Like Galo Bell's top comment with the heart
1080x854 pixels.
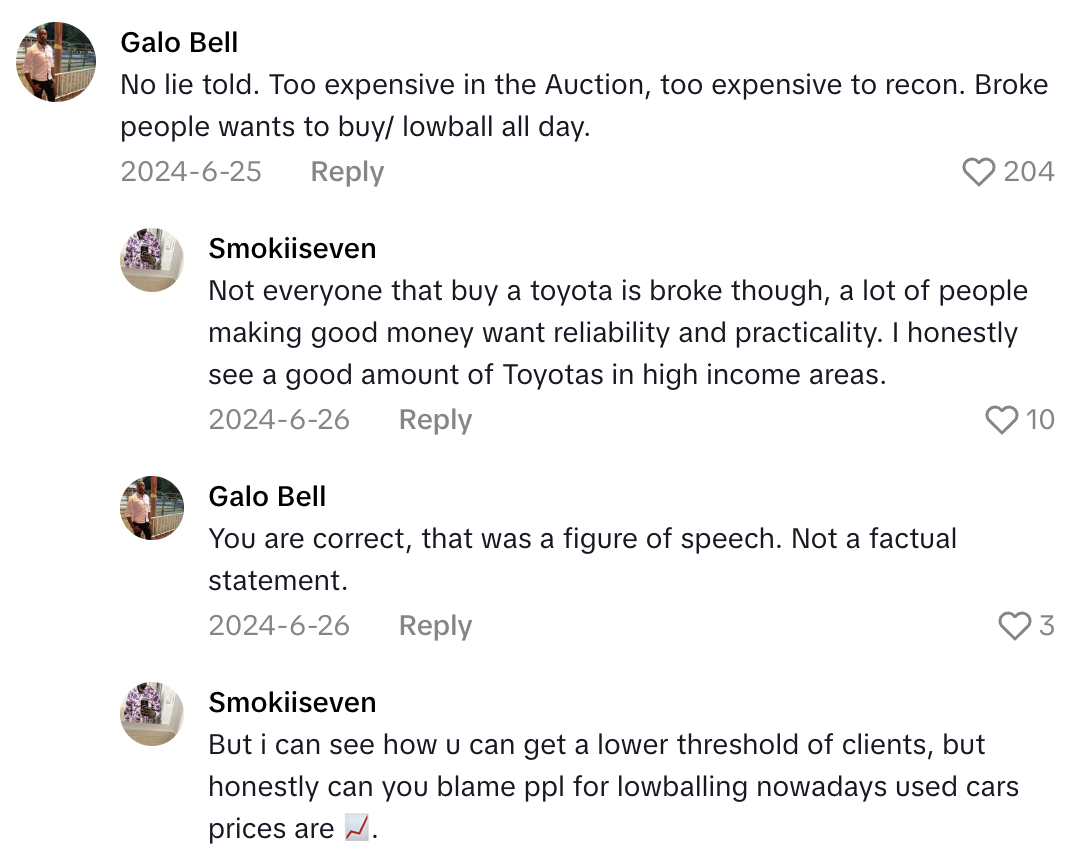click(x=980, y=172)
